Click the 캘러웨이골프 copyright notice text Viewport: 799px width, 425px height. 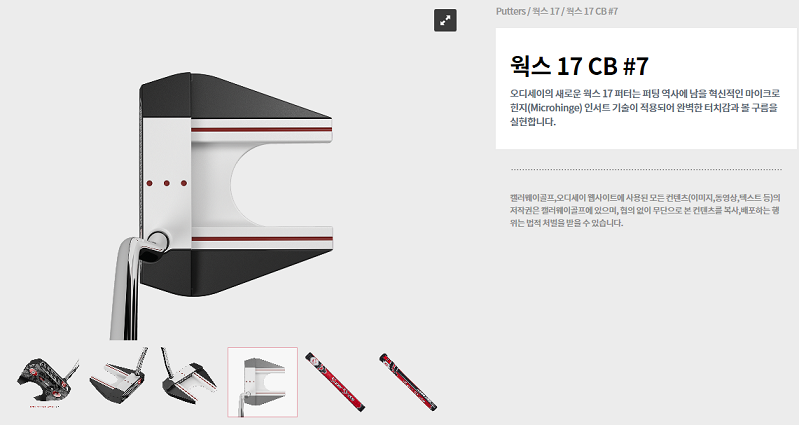coord(645,210)
